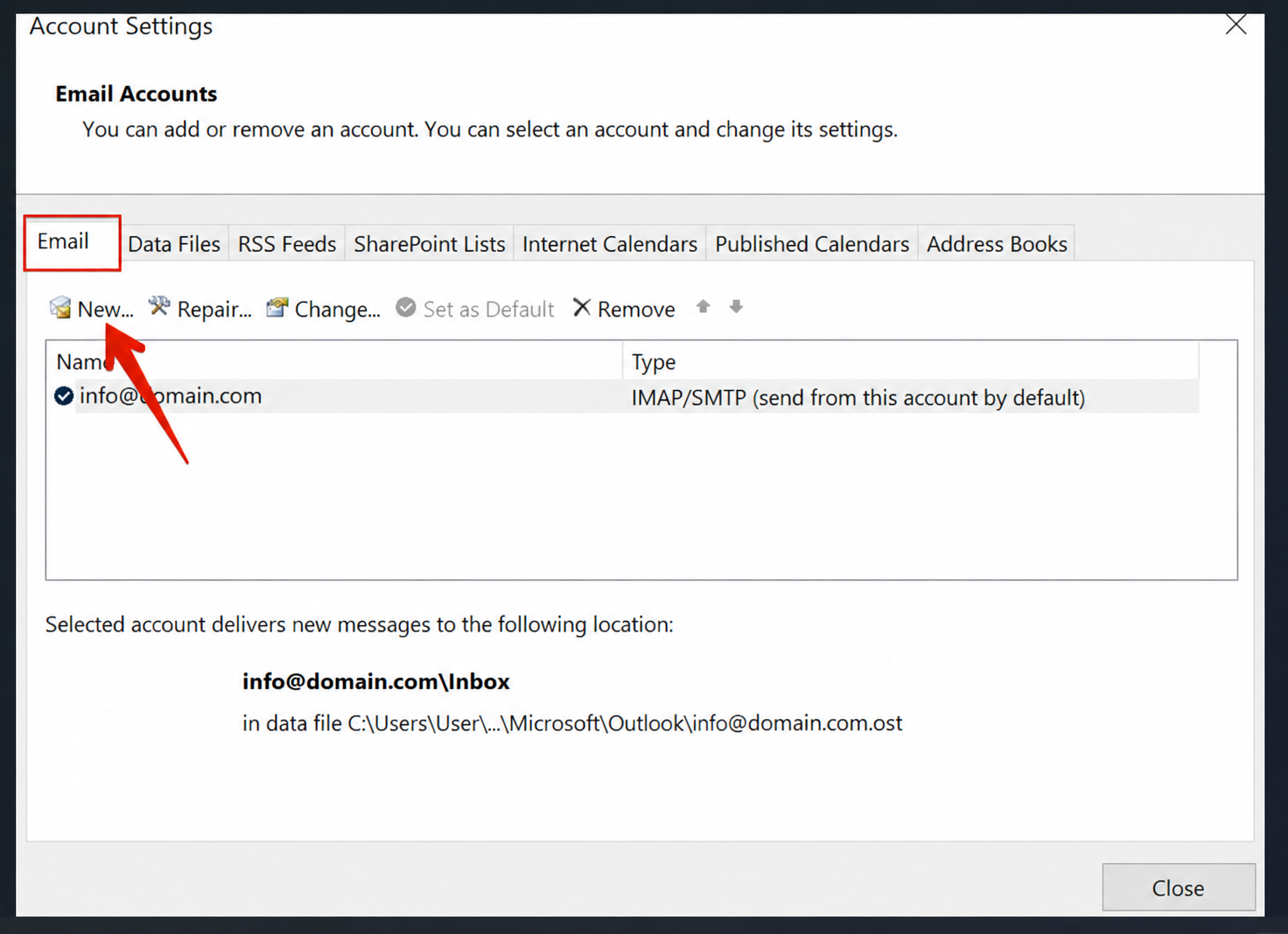Screen dimensions: 1288x934
Task: Click the Type column header
Action: pyautogui.click(x=910, y=361)
